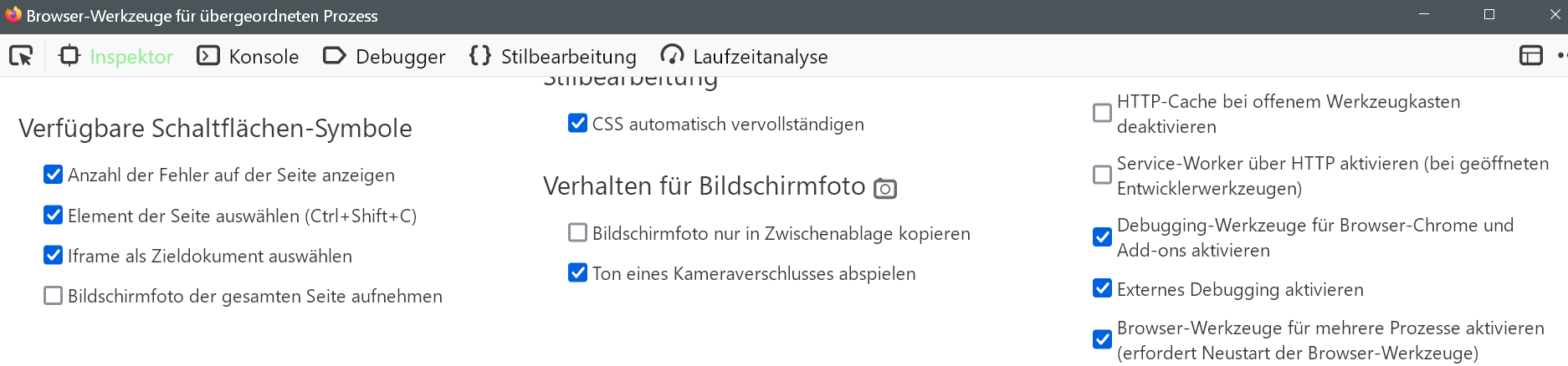This screenshot has height=366, width=1568.
Task: Click the Debugger panel icon
Action: pyautogui.click(x=334, y=56)
